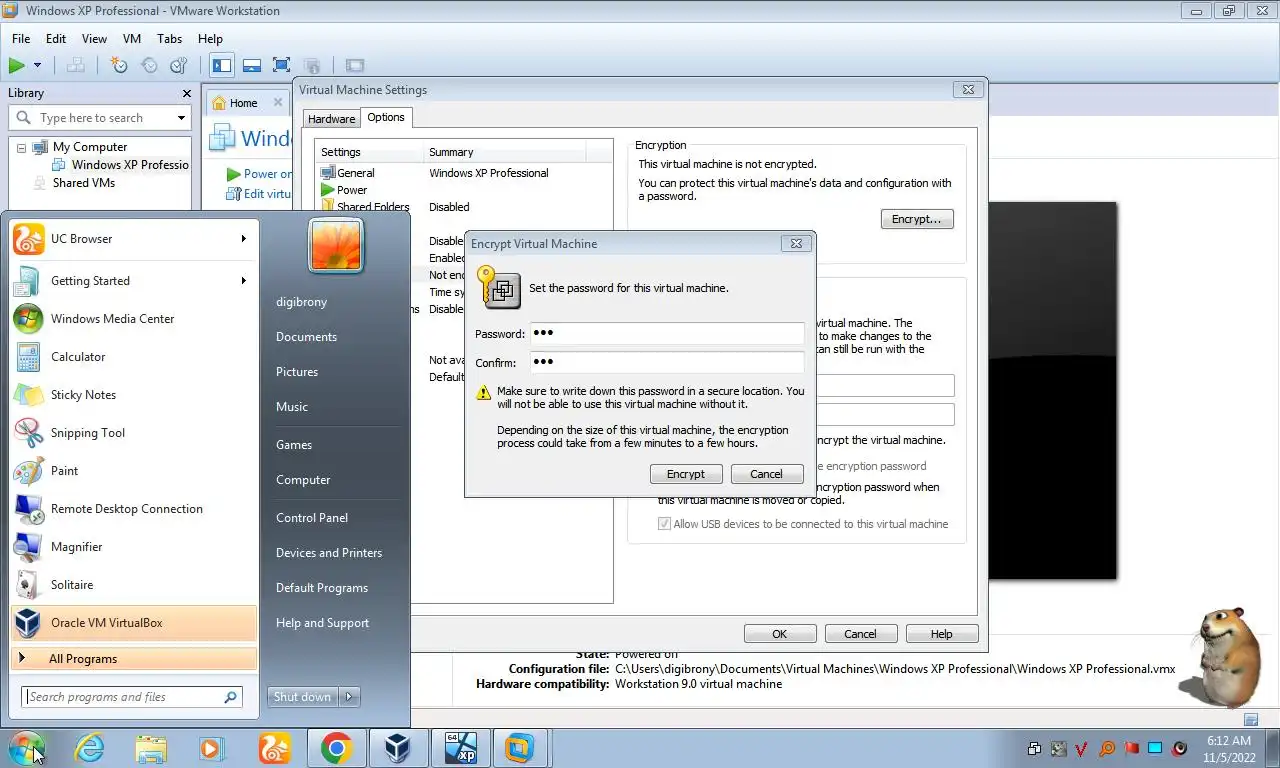Click the Options tab in VM Settings
Viewport: 1280px width, 768px height.
point(386,117)
